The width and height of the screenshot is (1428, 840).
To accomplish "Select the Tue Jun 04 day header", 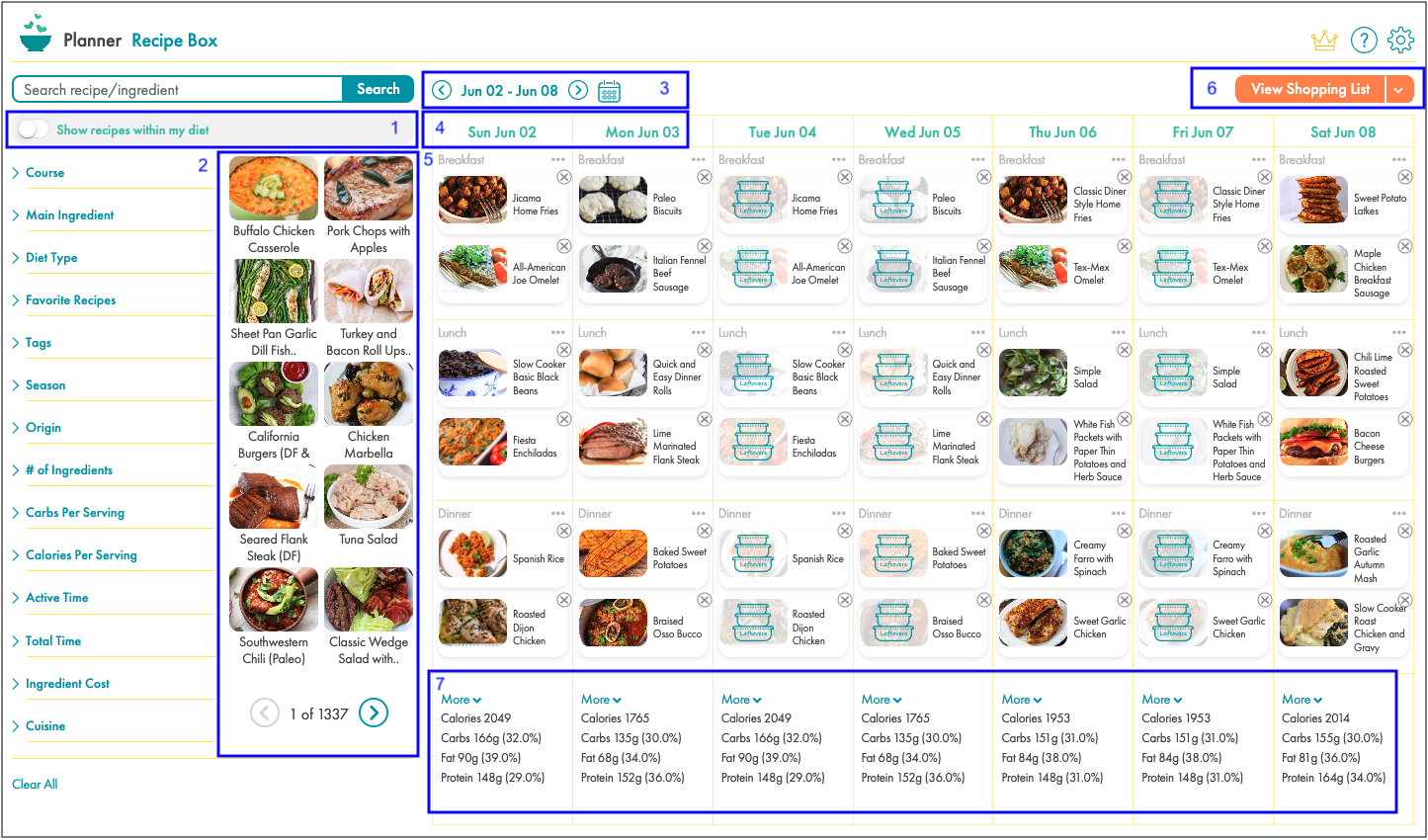I will coord(783,131).
